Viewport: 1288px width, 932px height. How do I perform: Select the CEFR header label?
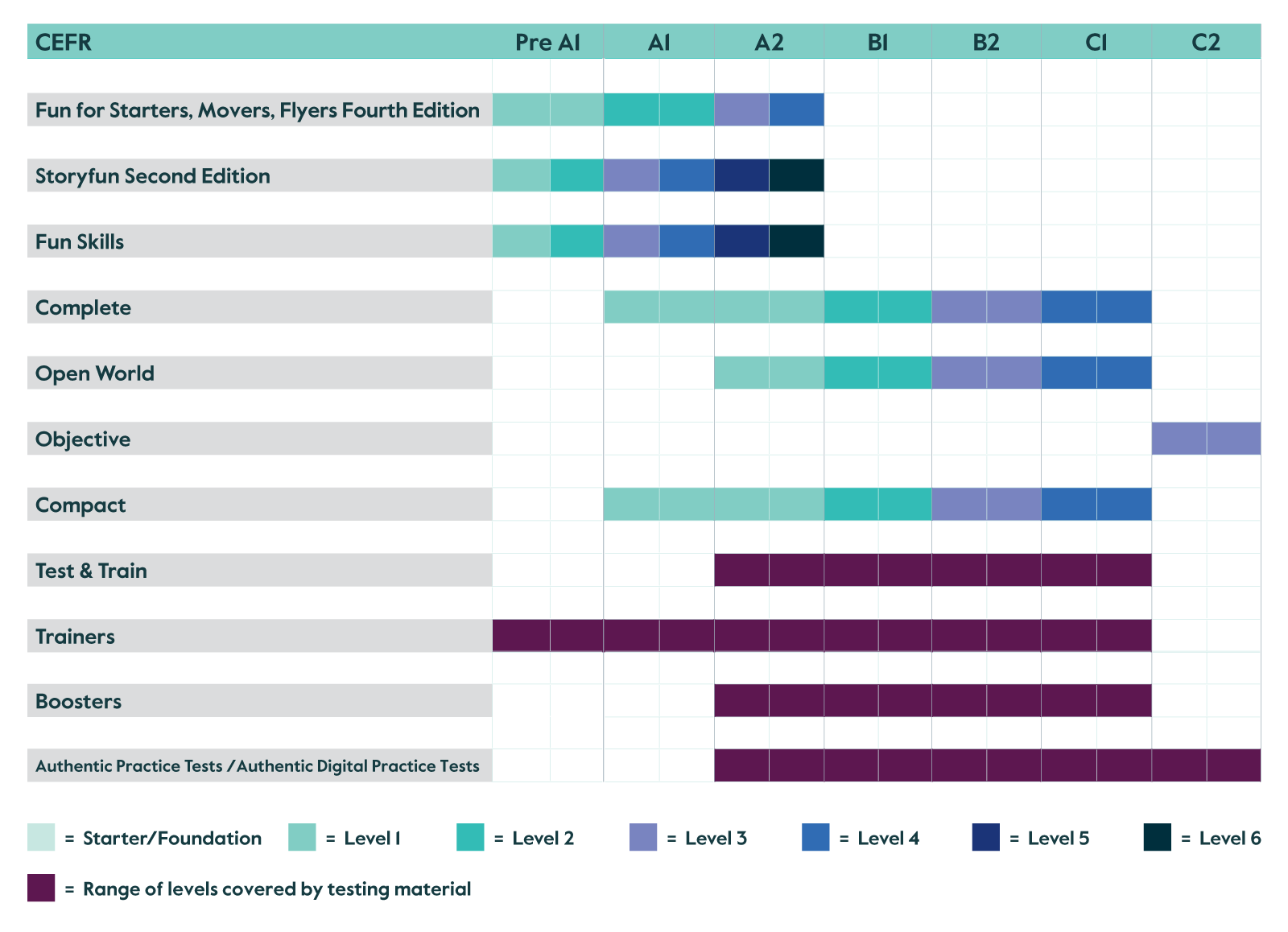pos(64,42)
